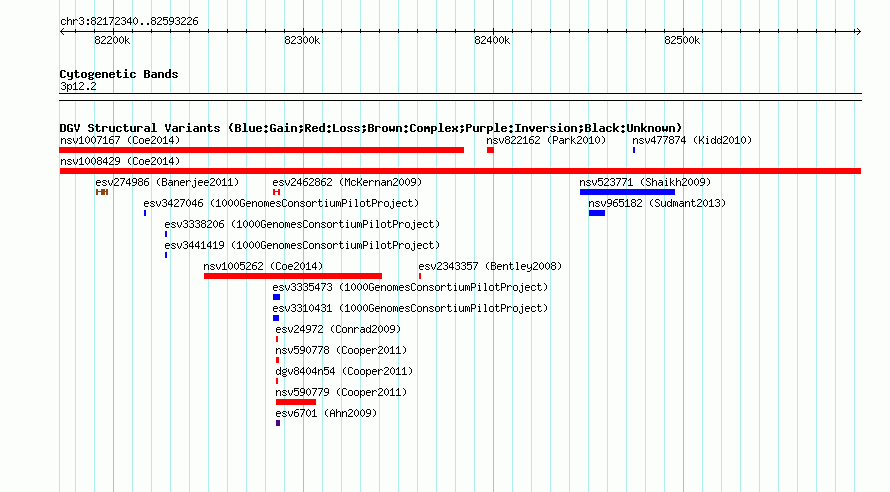Click the ruler's left end arrow

(x=62, y=31)
